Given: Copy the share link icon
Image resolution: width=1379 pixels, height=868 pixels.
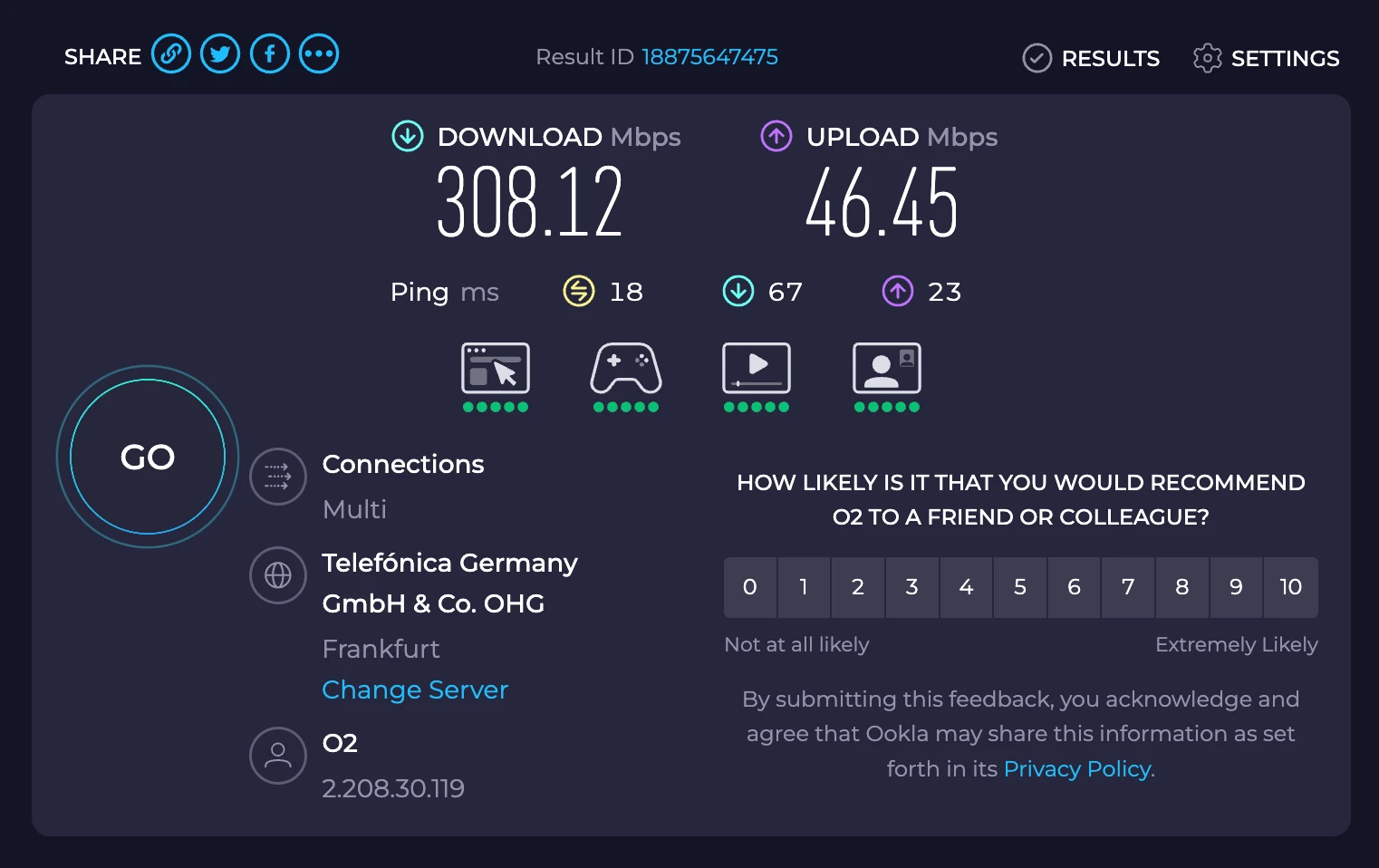Looking at the screenshot, I should coord(171,54).
